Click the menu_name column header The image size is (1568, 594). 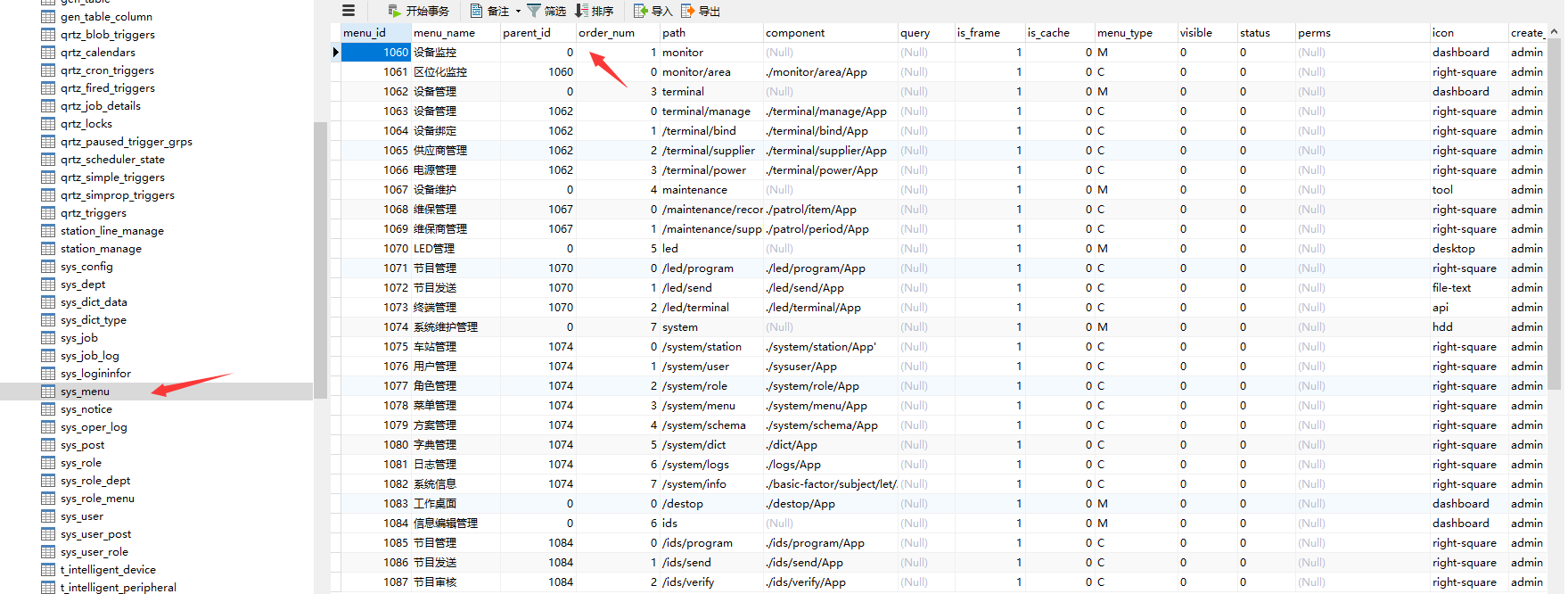pos(456,33)
